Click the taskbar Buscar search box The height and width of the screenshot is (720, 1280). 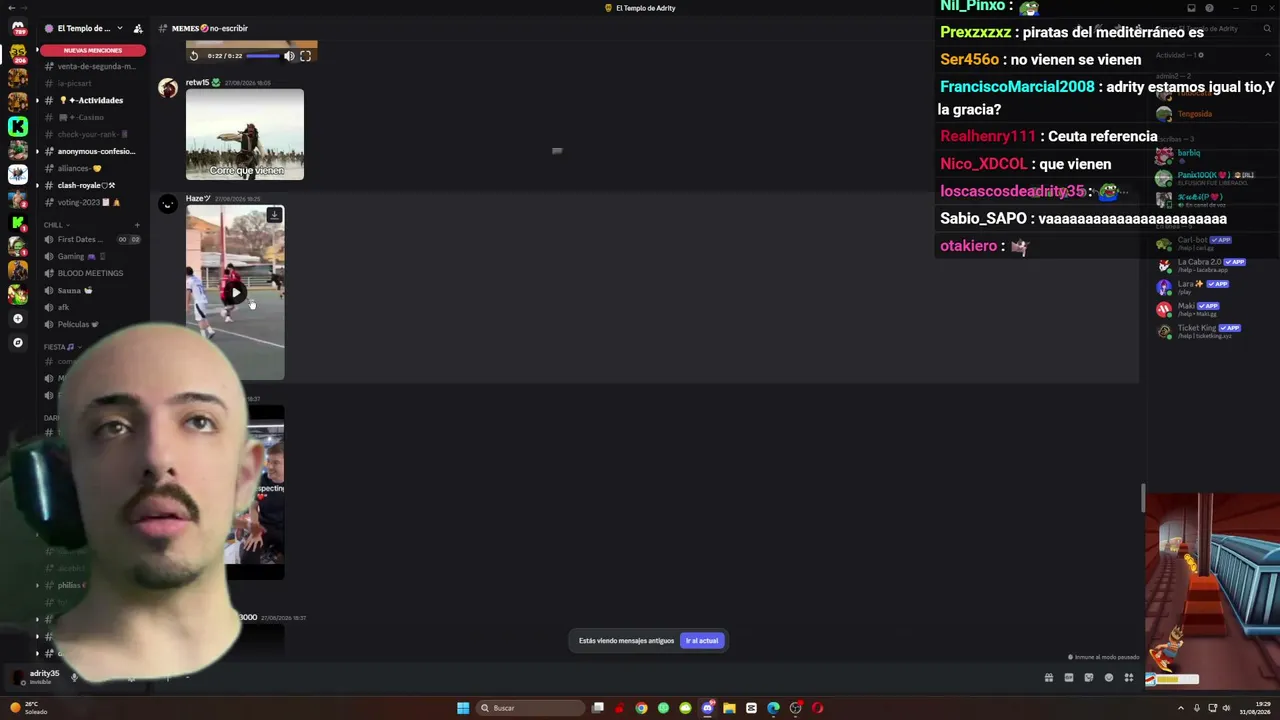[x=531, y=708]
